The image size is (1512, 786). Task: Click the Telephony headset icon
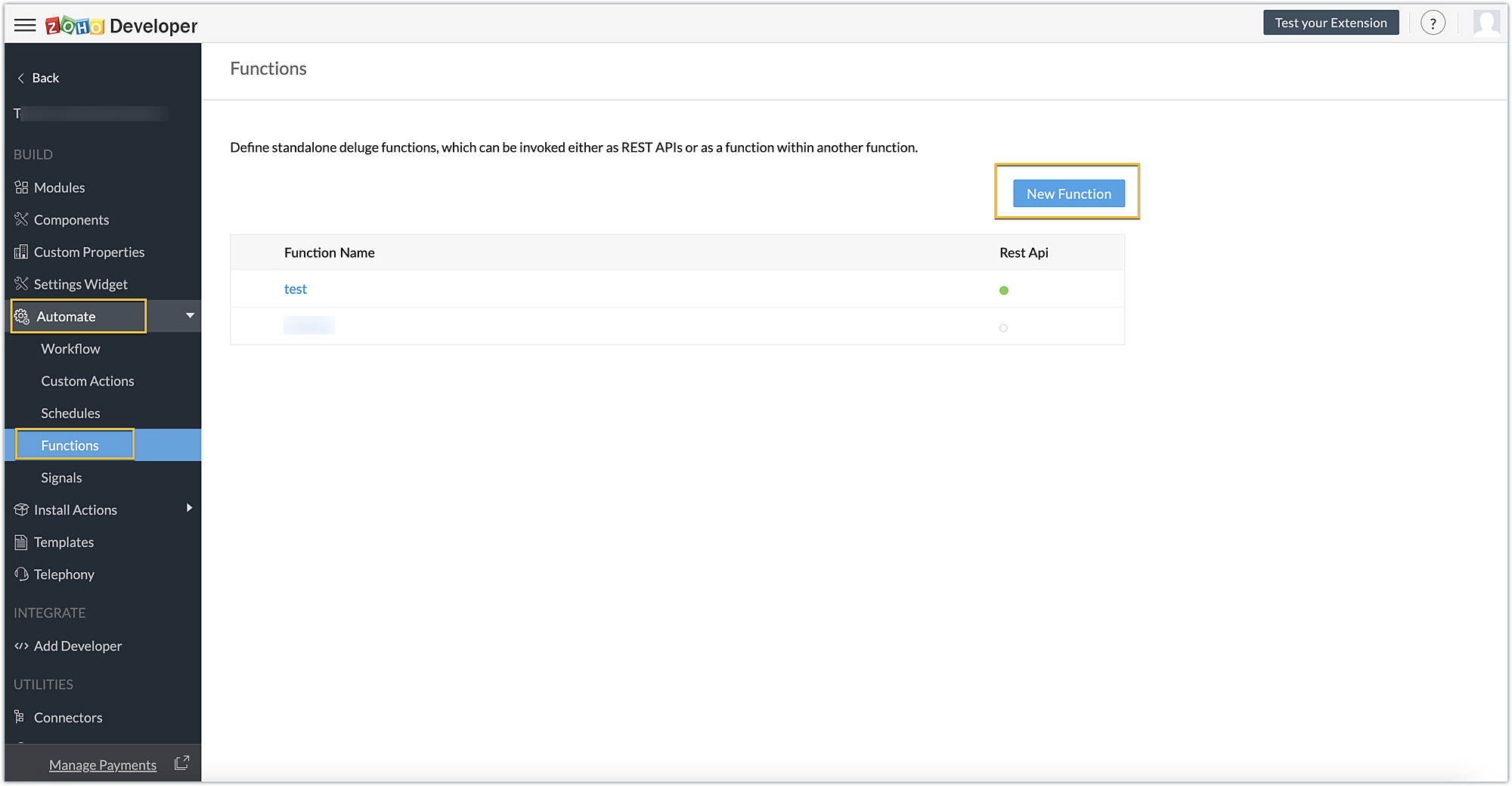click(21, 574)
